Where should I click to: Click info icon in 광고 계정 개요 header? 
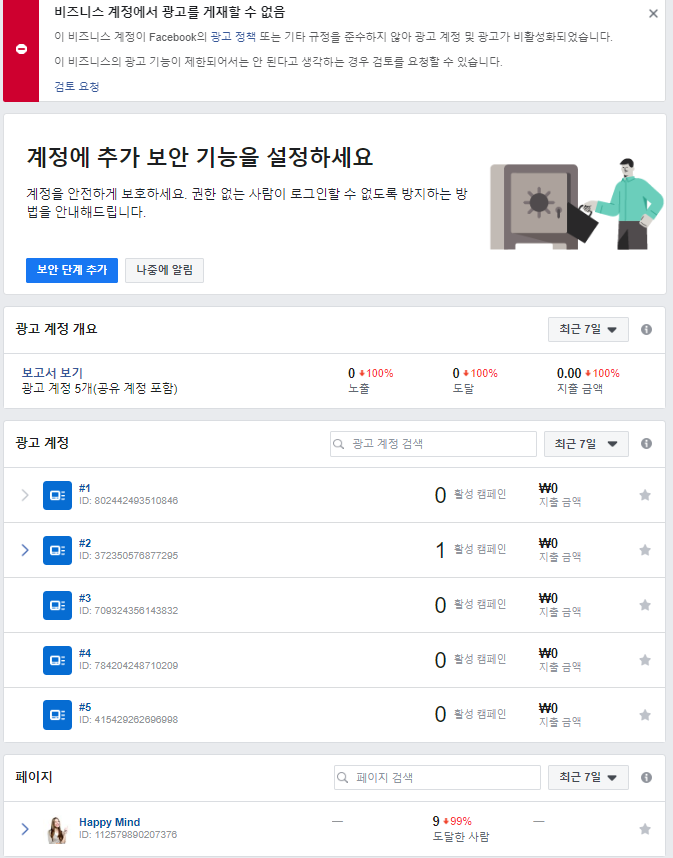(x=646, y=329)
